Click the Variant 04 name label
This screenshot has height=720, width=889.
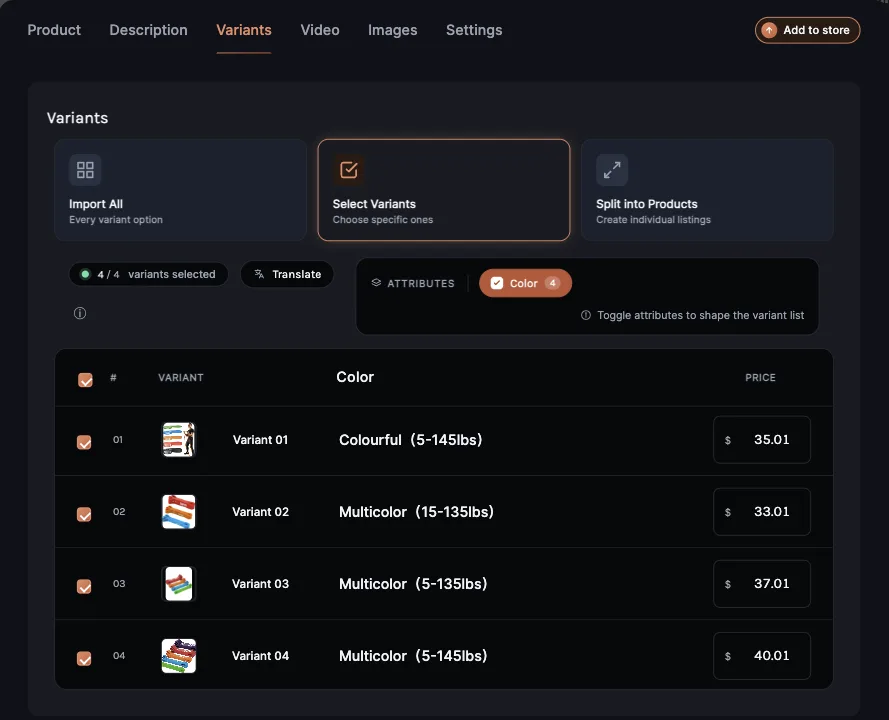(260, 656)
